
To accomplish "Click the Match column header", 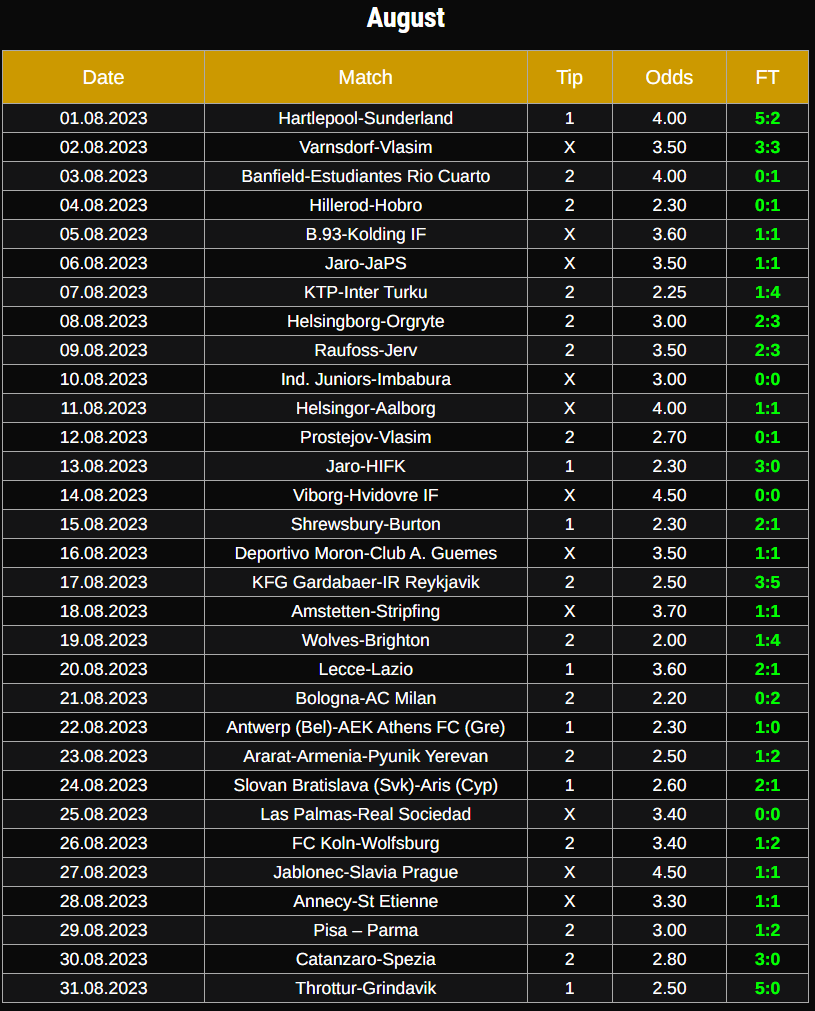I will tap(365, 77).
